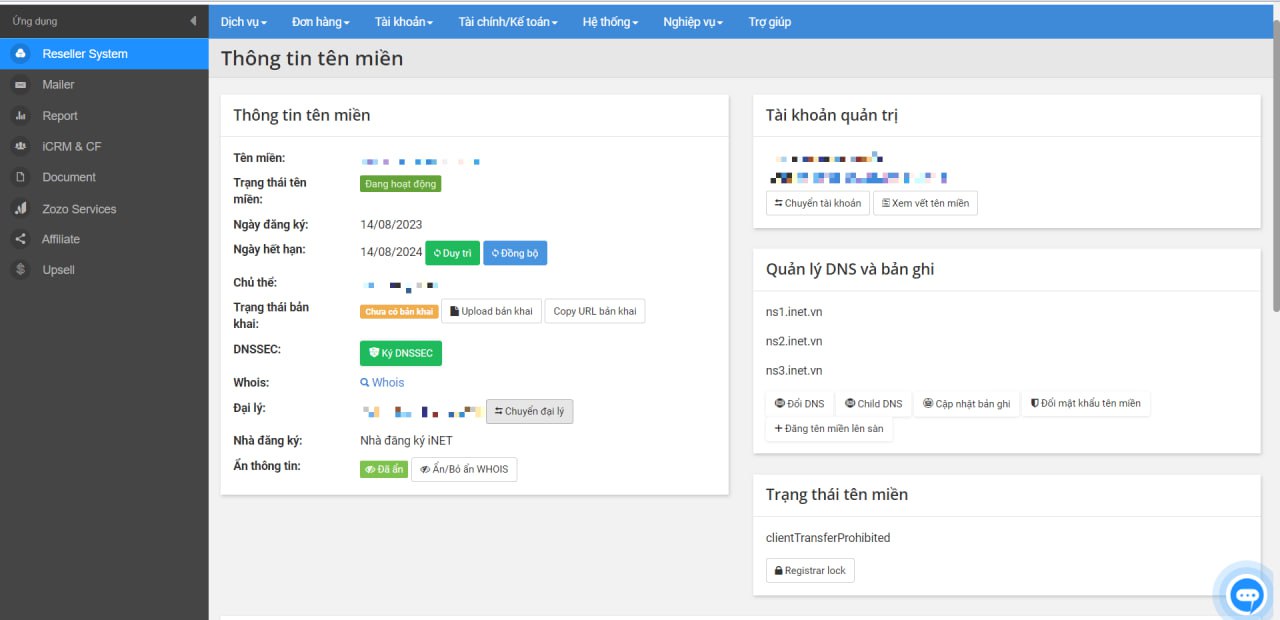Screen dimensions: 1280x620
Task: Open the Upsell dollar icon
Action: click(20, 270)
